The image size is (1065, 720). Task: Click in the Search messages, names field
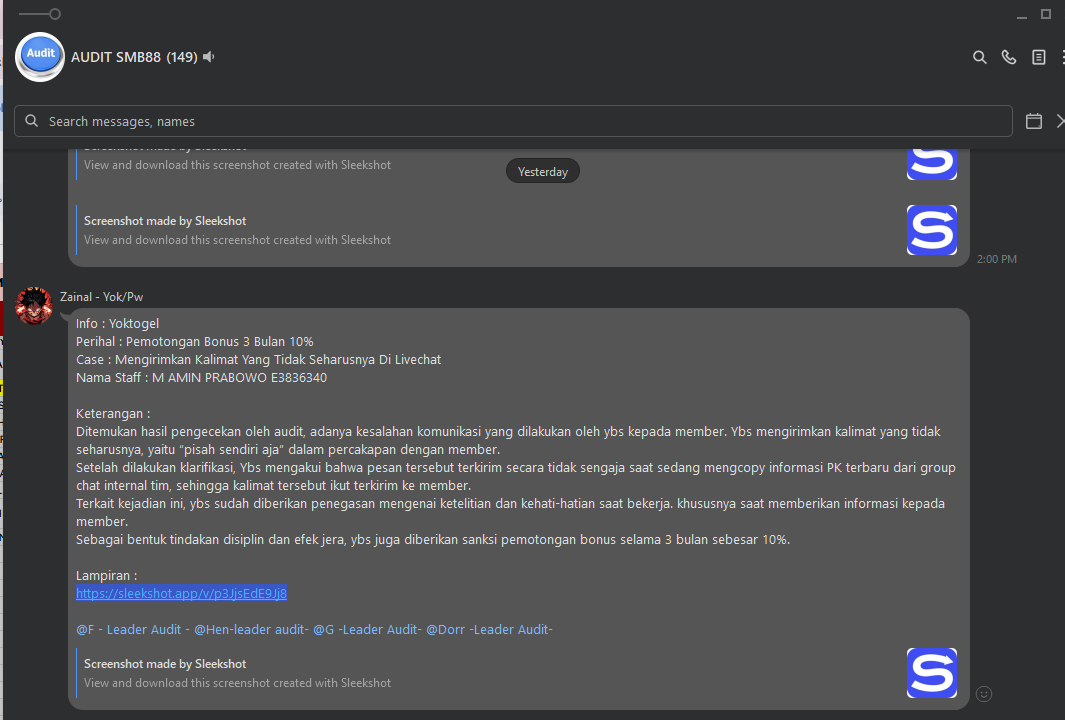(513, 122)
